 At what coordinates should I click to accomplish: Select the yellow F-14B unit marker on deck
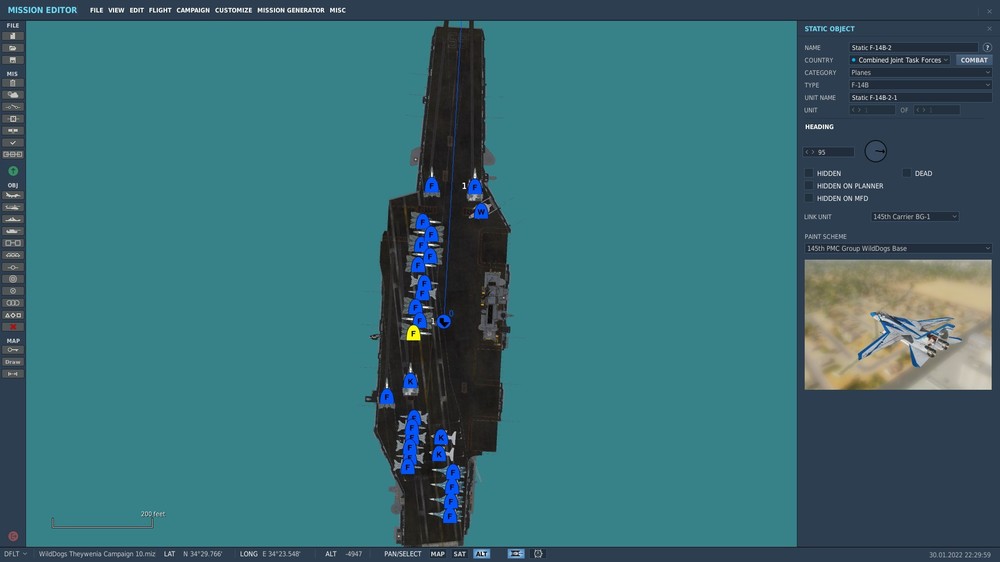tap(413, 332)
